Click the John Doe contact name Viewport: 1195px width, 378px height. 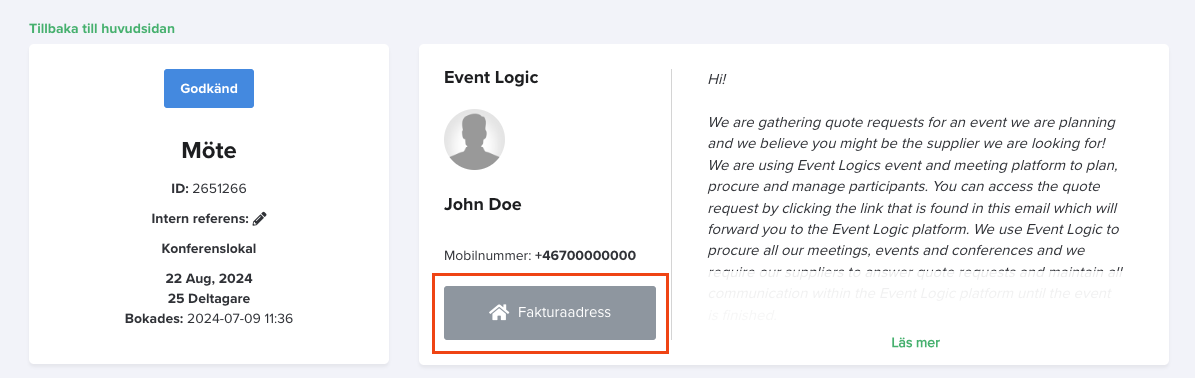pos(482,204)
